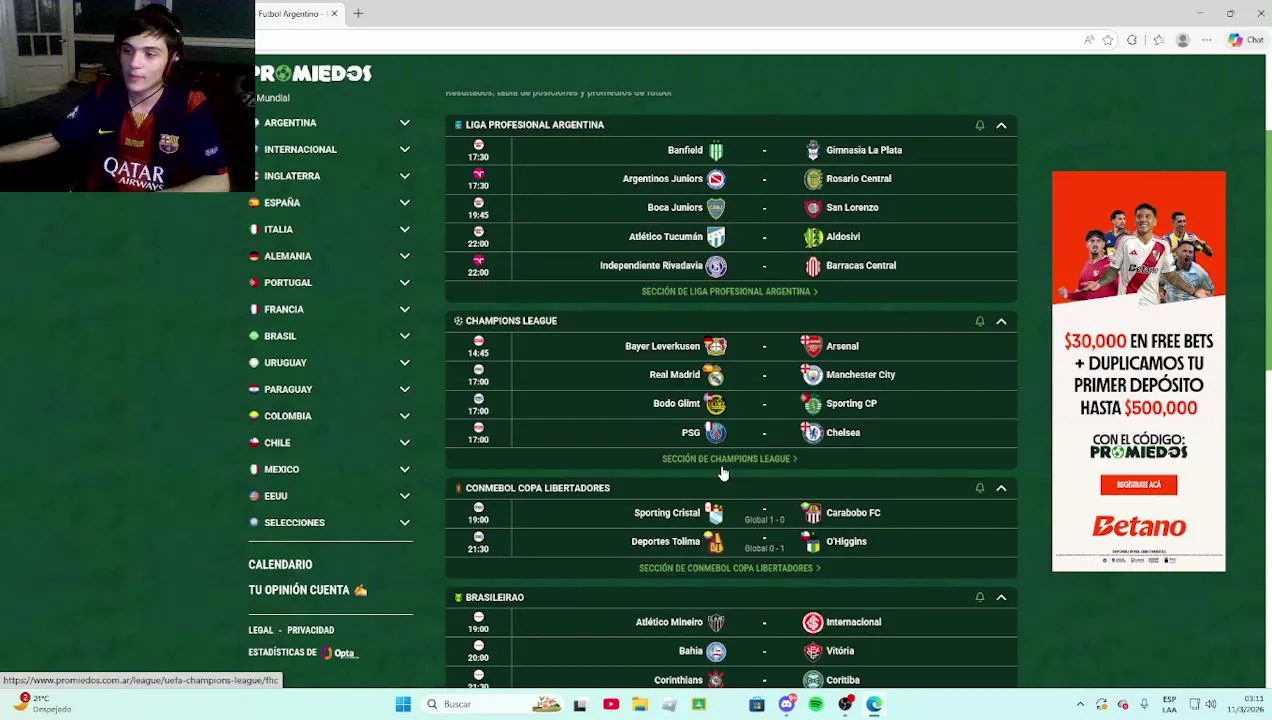Screen dimensions: 1272x720
Task: Select Alemania in sidebar
Action: (288, 256)
